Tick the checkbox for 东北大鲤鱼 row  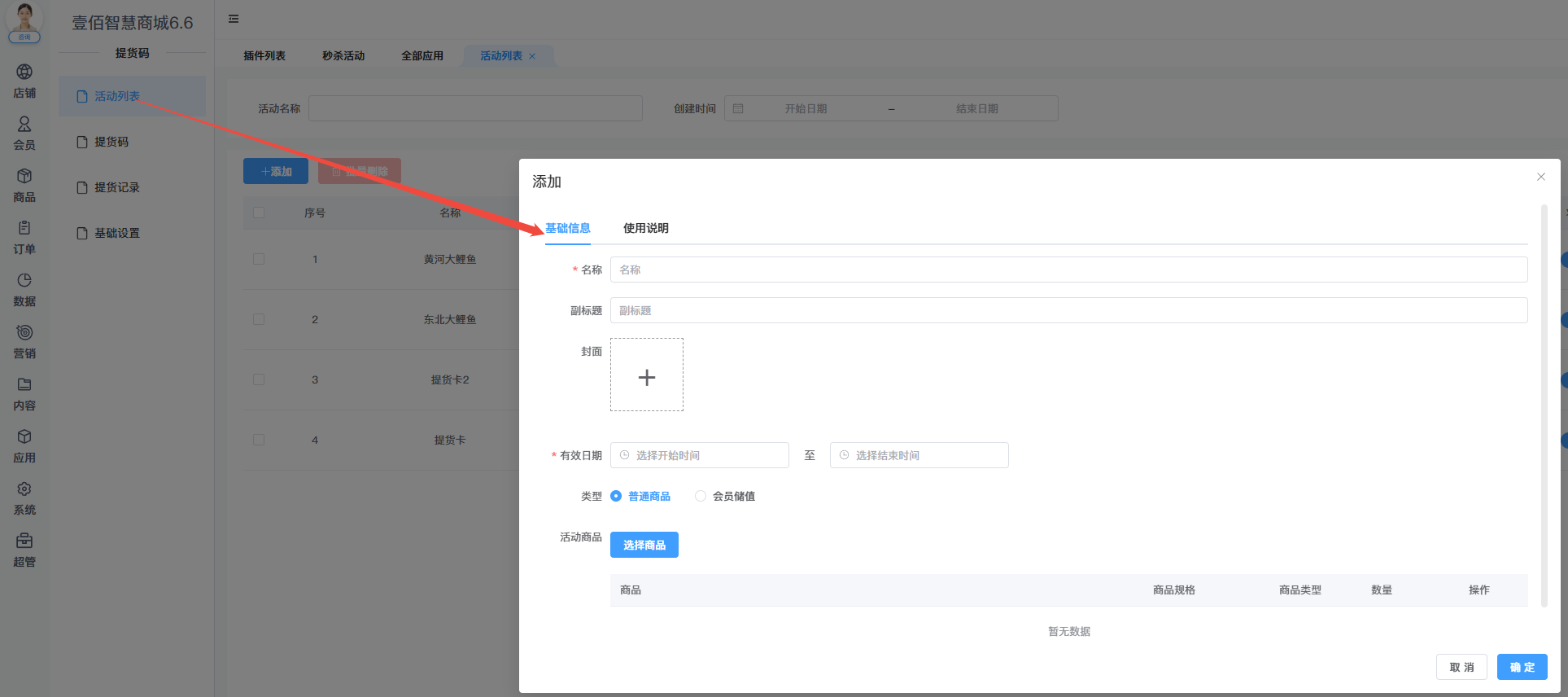259,319
